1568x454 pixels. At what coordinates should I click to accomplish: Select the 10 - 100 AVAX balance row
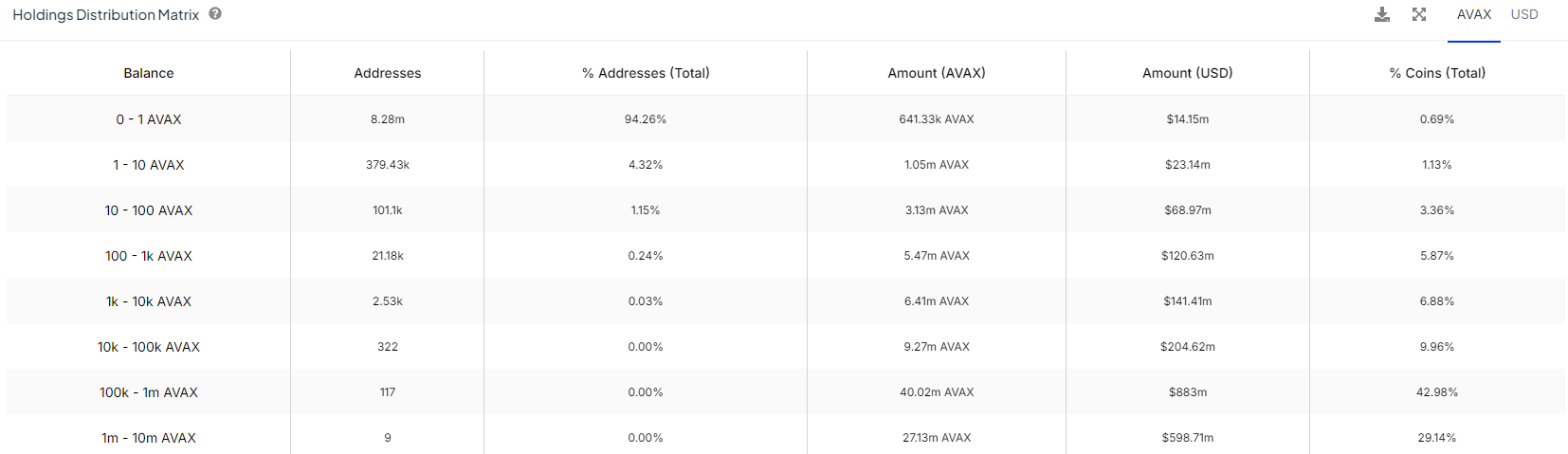[x=149, y=210]
